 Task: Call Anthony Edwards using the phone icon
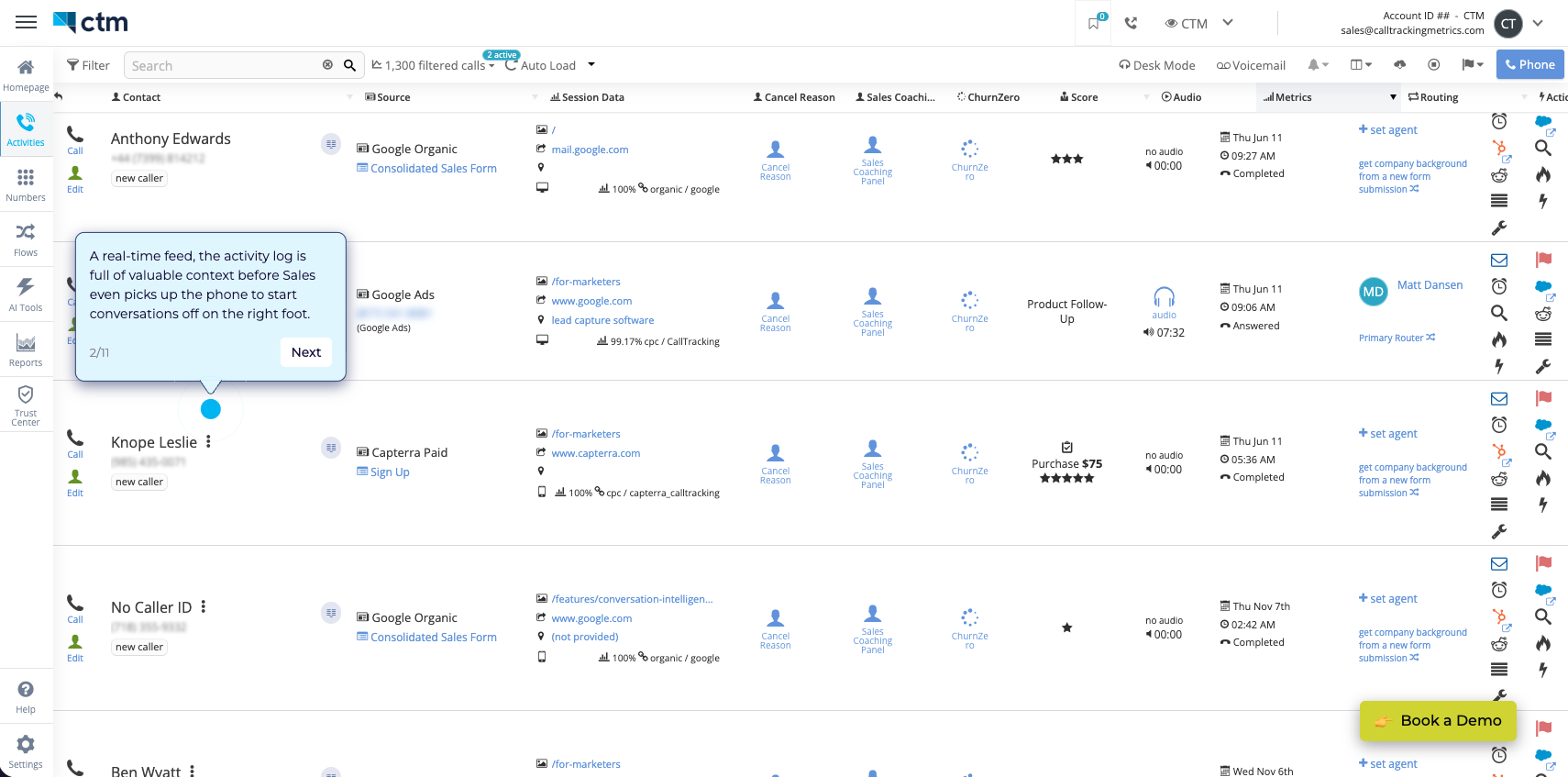[x=75, y=139]
